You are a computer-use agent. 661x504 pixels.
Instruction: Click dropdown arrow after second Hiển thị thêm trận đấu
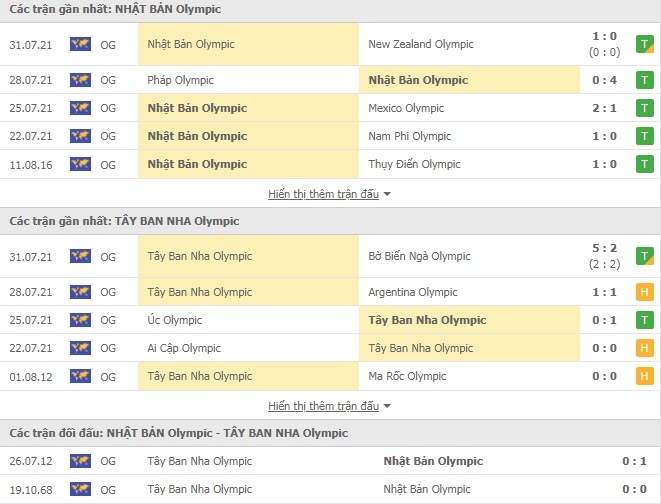pos(387,406)
